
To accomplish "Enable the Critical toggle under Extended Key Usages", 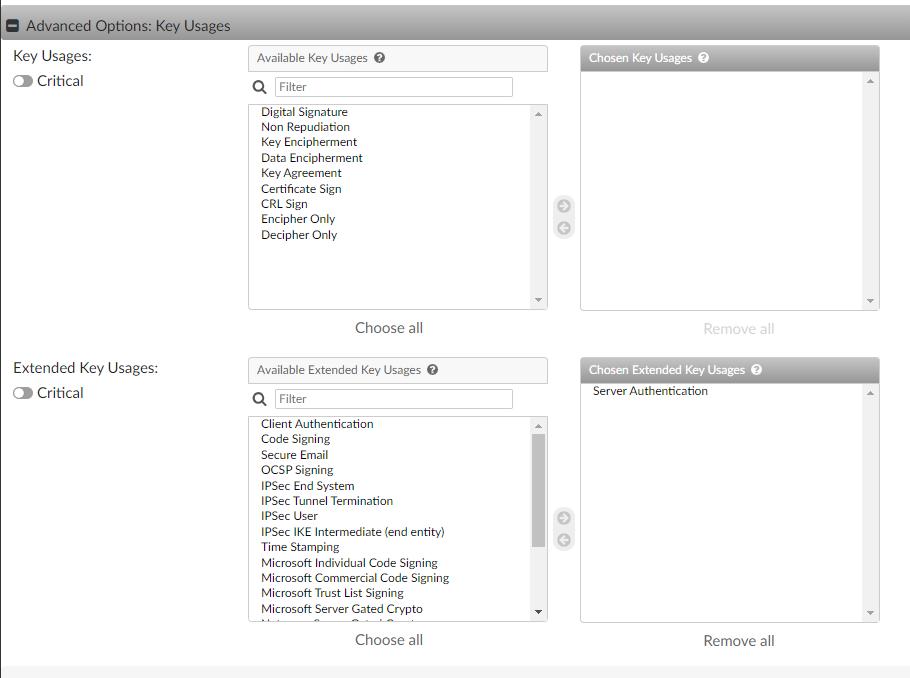I will point(22,393).
